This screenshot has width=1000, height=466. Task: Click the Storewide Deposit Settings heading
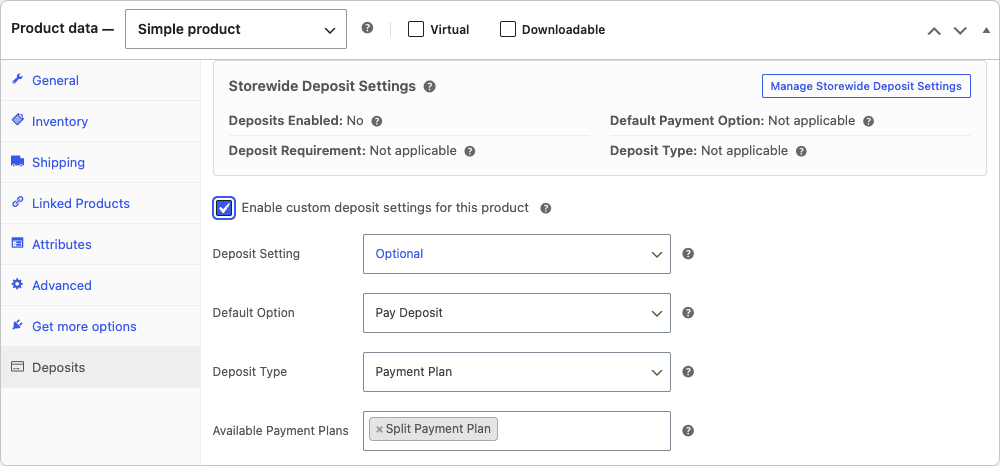[x=322, y=86]
